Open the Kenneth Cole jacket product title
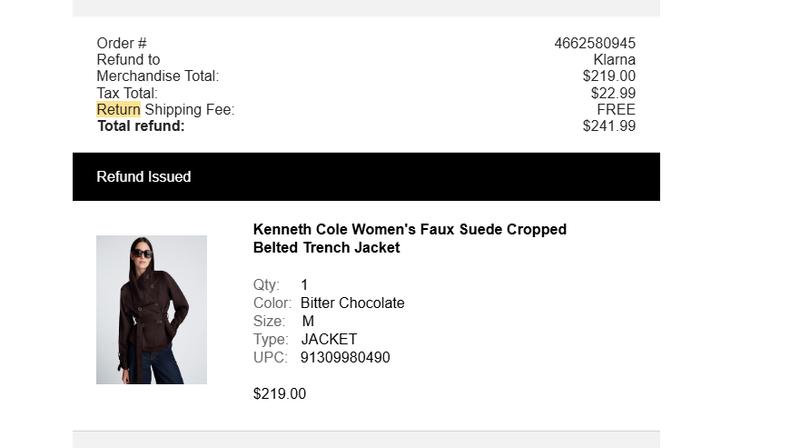Image resolution: width=800 pixels, height=448 pixels. point(409,238)
